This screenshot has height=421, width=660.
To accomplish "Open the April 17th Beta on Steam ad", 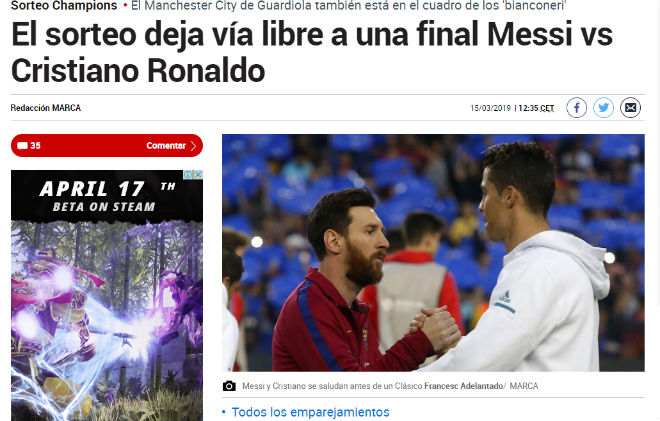I will click(107, 295).
